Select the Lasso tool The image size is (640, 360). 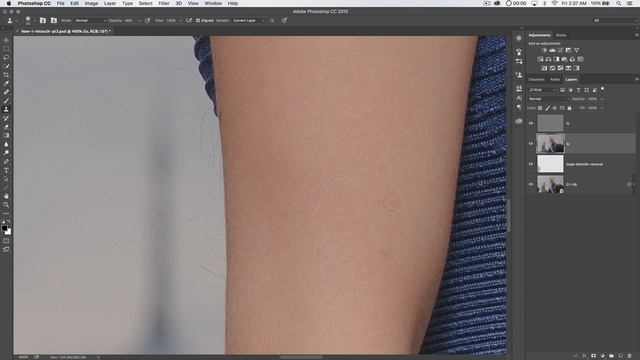coord(6,57)
